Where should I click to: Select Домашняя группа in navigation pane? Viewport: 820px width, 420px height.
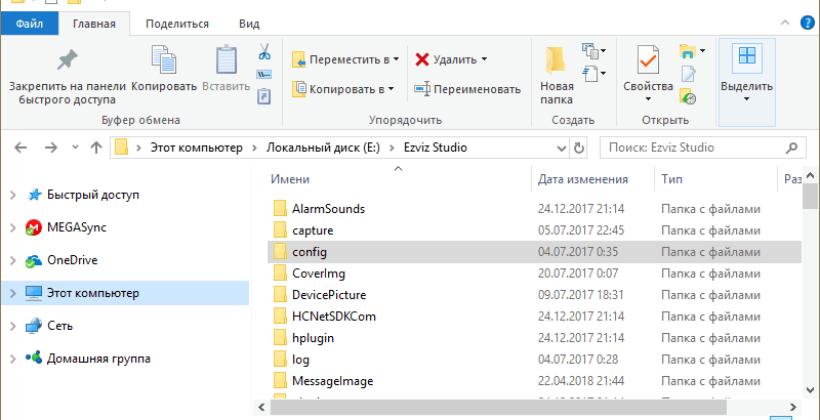click(88, 358)
